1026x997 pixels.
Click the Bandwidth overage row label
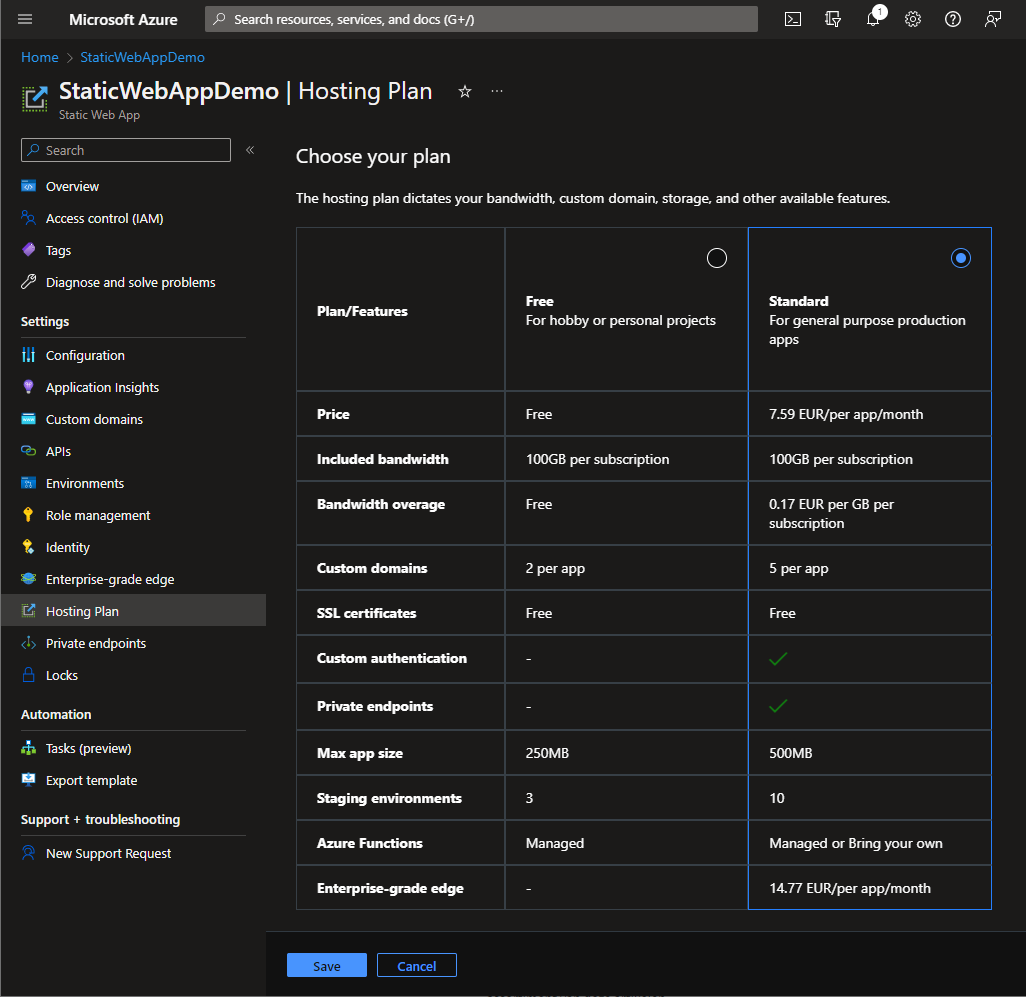(x=381, y=504)
